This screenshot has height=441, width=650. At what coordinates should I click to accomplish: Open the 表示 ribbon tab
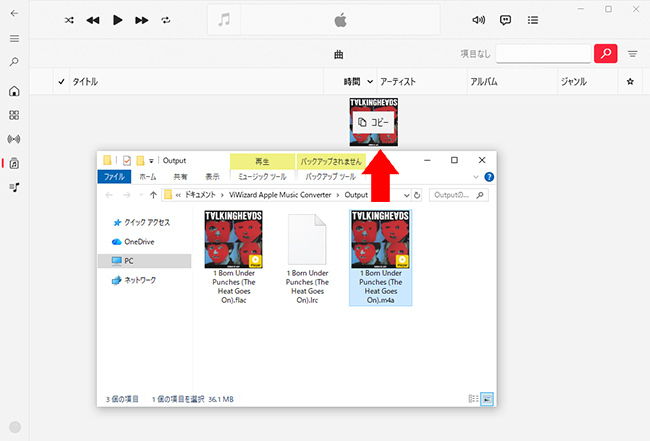click(x=212, y=177)
